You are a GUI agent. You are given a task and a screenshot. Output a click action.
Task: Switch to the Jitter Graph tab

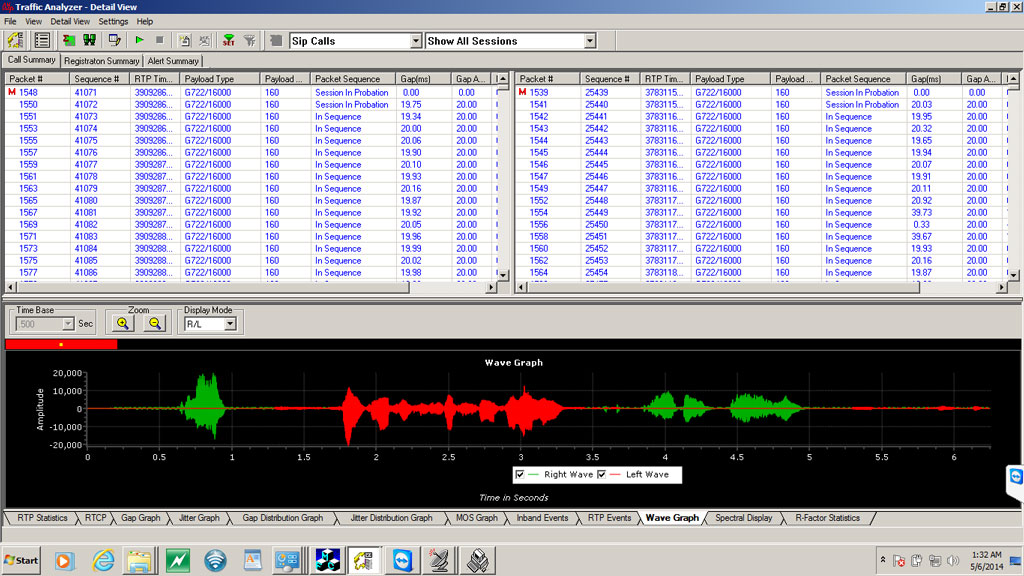(200, 518)
